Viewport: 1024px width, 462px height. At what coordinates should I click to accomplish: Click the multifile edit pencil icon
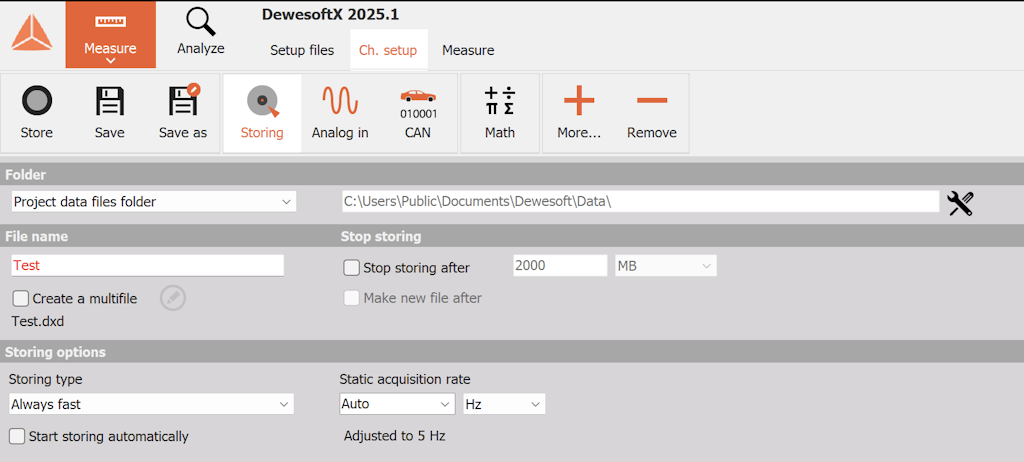click(x=173, y=298)
